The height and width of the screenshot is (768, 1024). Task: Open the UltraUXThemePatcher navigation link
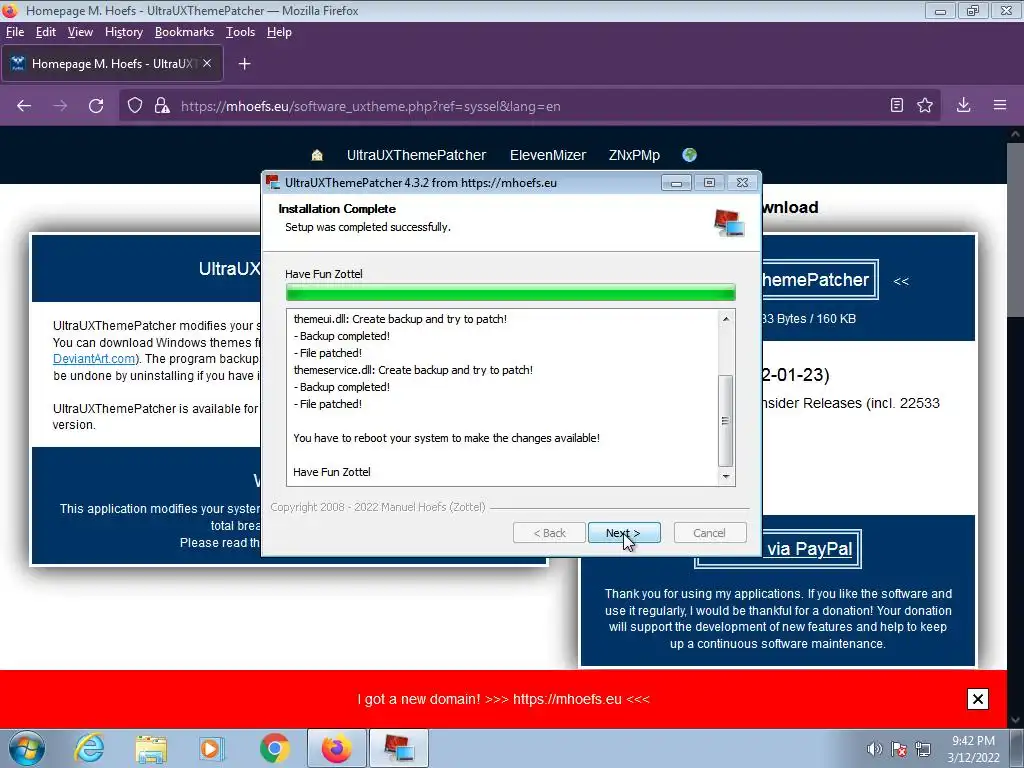[x=416, y=155]
